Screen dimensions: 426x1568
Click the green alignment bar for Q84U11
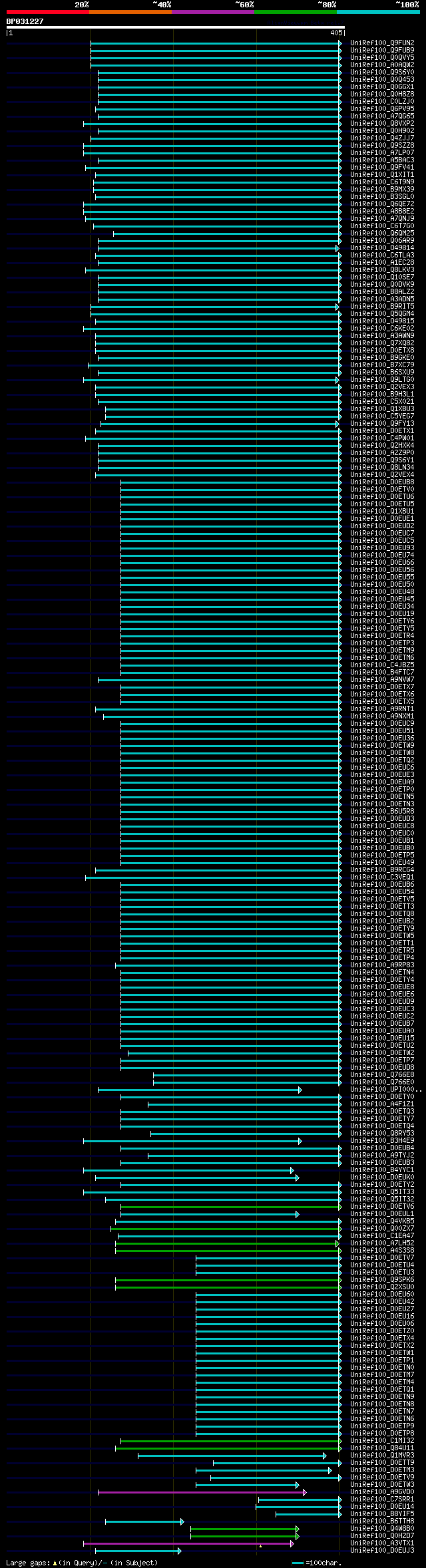228,1448
